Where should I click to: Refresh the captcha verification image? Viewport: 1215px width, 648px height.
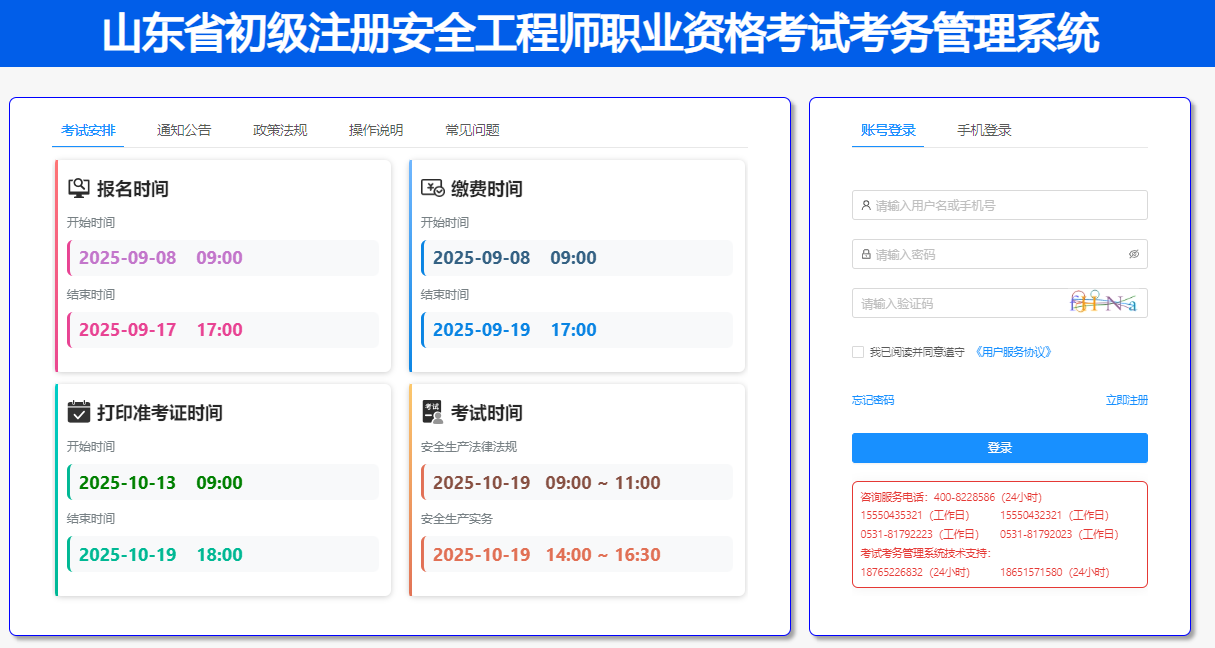[1104, 302]
